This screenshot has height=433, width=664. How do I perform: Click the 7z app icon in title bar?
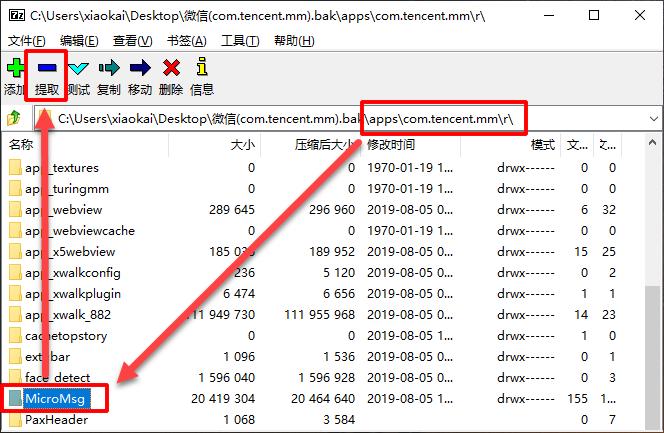click(16, 16)
